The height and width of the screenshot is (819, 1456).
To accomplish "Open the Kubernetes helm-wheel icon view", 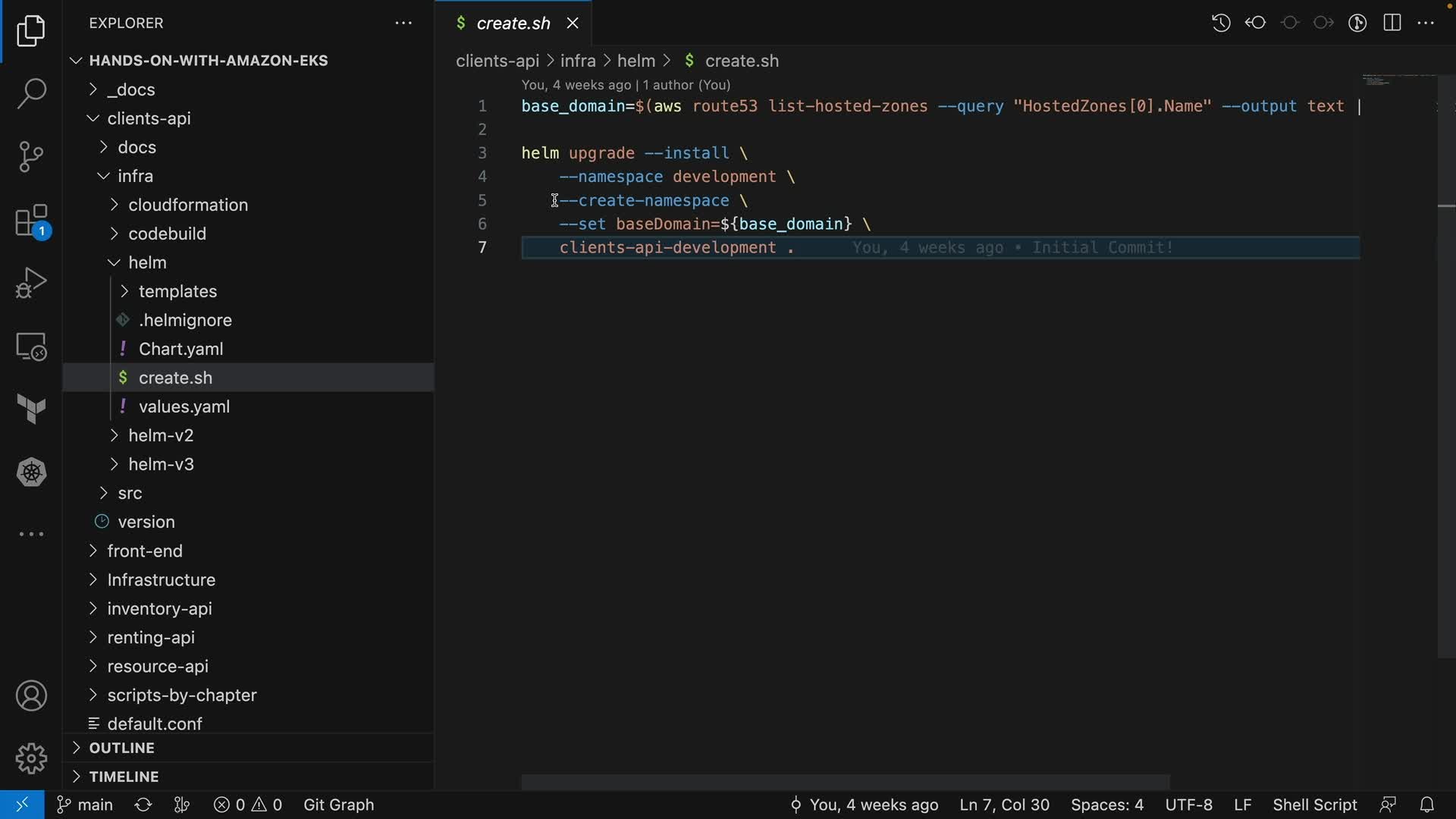I will tap(31, 472).
